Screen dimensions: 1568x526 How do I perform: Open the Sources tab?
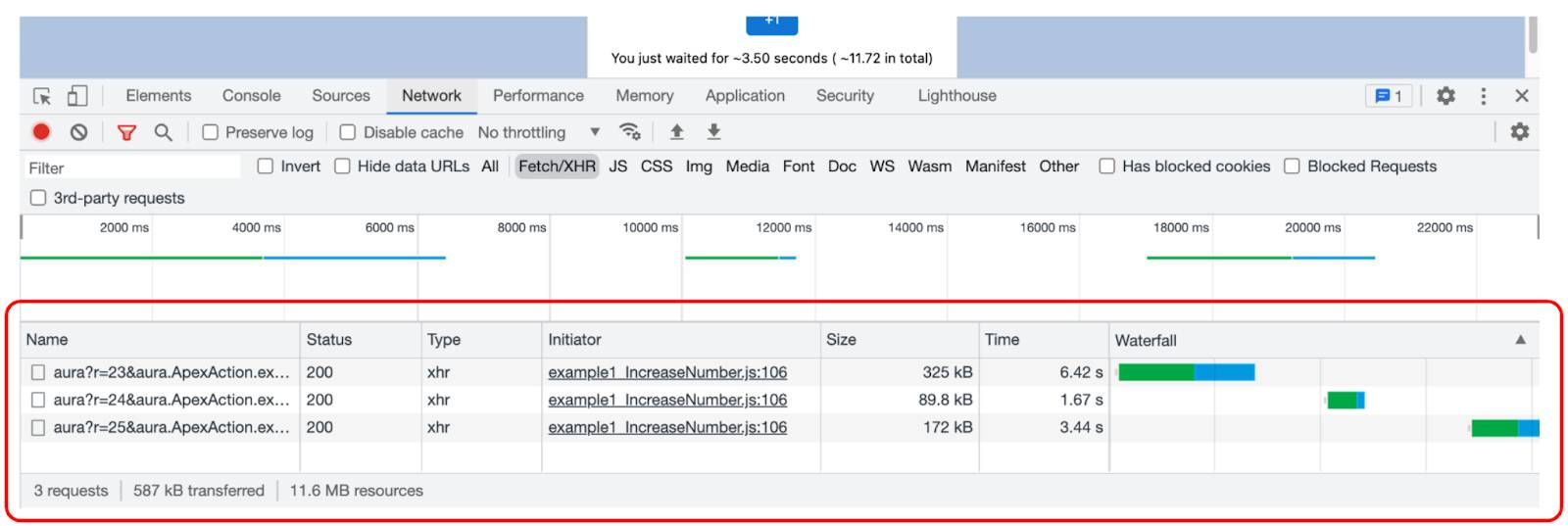pos(341,96)
